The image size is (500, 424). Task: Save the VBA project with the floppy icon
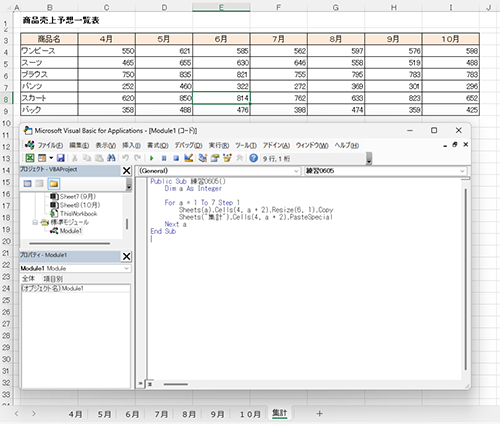pyautogui.click(x=61, y=158)
